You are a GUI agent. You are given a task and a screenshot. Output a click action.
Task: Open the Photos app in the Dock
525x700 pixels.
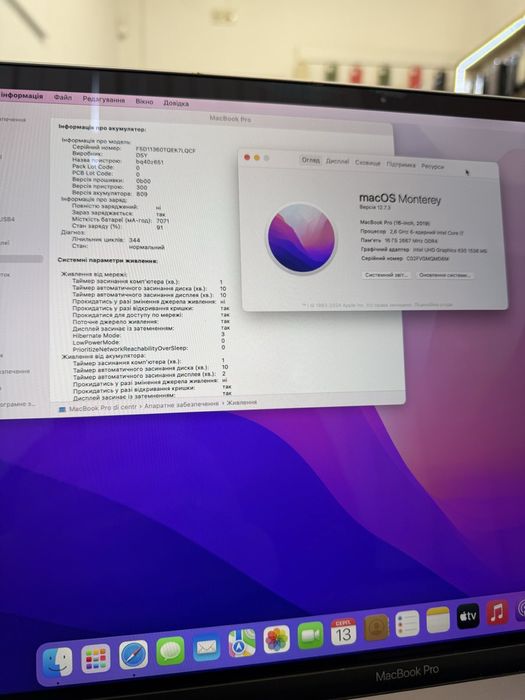[x=276, y=639]
